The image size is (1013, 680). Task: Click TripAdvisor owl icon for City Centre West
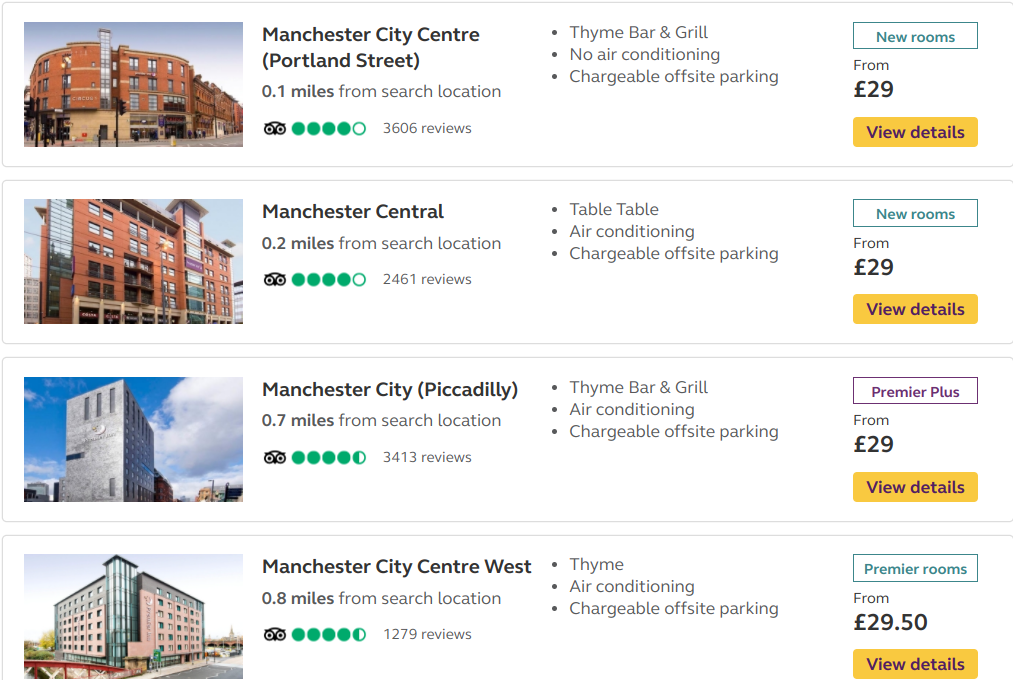274,634
